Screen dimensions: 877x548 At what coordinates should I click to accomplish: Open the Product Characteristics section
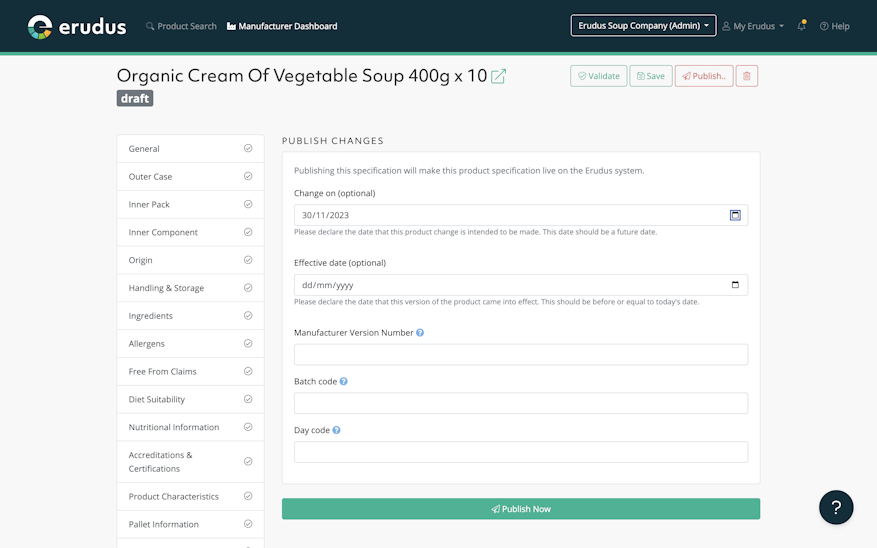click(x=190, y=497)
